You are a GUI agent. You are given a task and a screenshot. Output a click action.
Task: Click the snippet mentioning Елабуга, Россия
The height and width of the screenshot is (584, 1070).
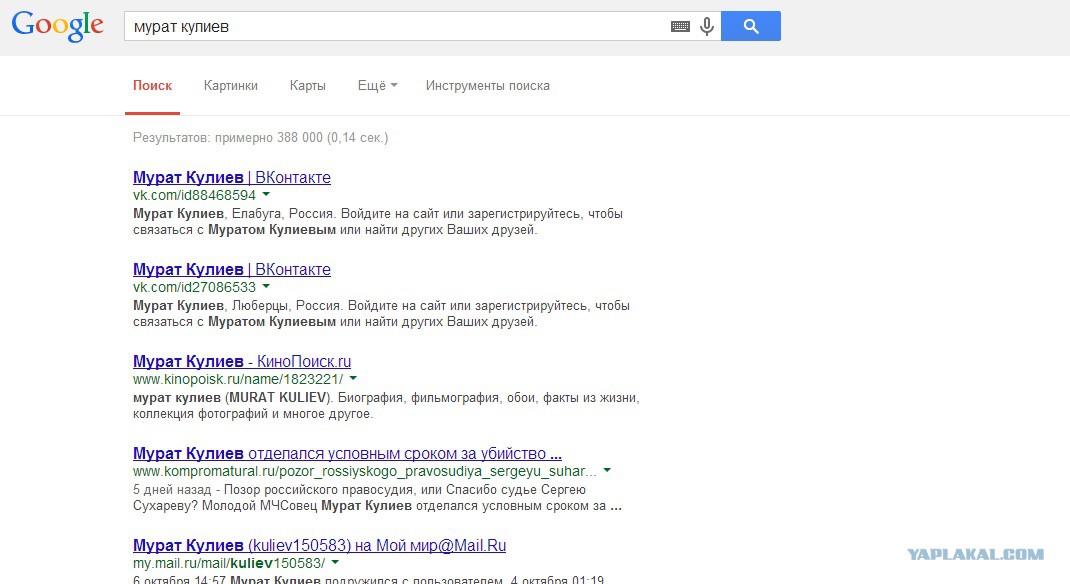[378, 222]
